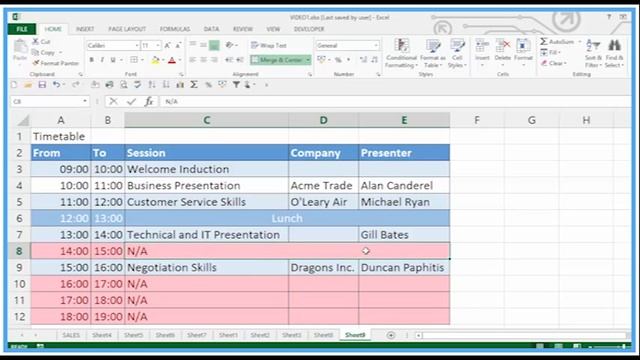The image size is (640, 360).
Task: Open Find & Select binoculars menu
Action: tap(614, 53)
